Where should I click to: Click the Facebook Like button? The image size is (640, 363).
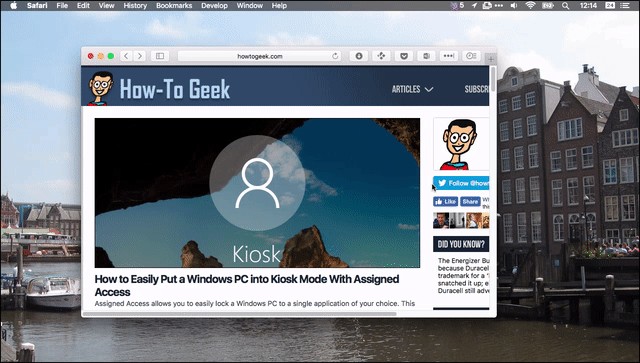[x=446, y=201]
